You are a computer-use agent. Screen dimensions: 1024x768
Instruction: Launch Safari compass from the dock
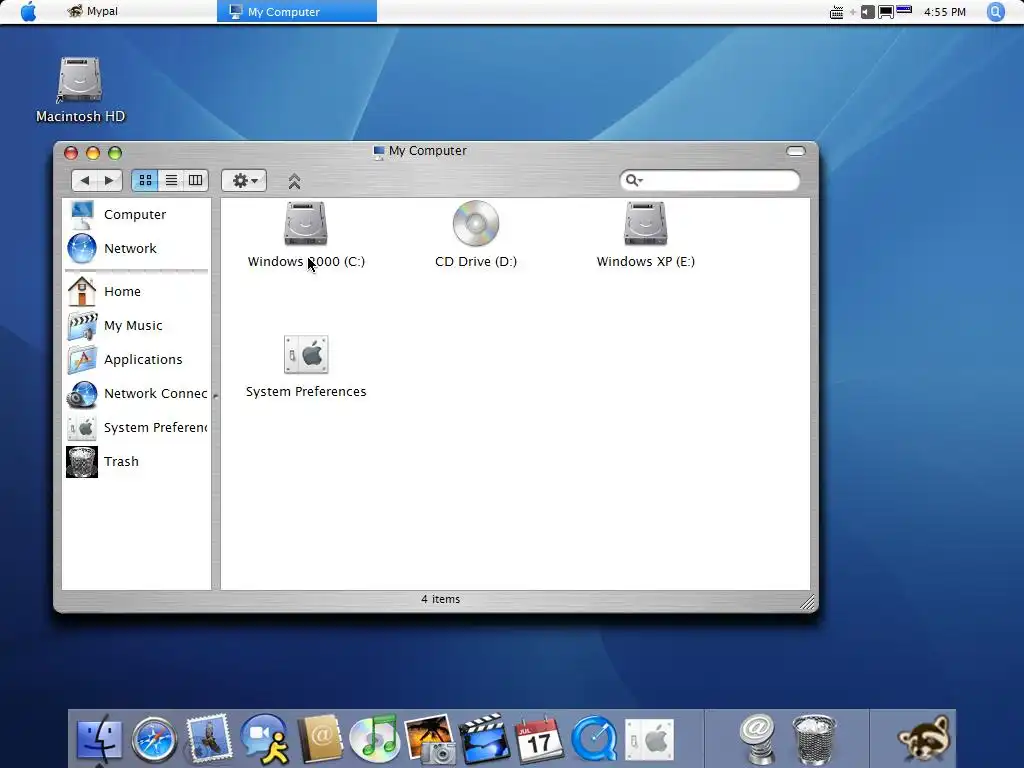[154, 740]
